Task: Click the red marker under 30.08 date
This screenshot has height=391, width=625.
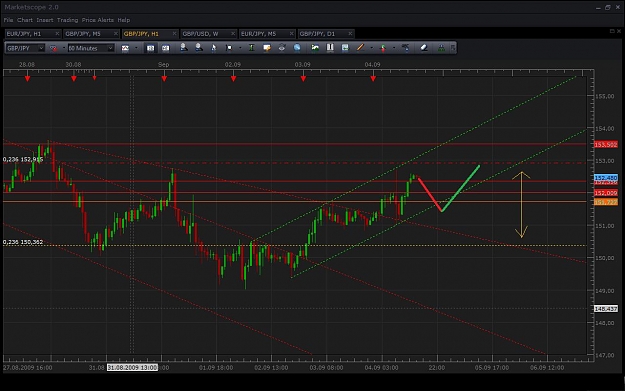Action: pos(74,79)
